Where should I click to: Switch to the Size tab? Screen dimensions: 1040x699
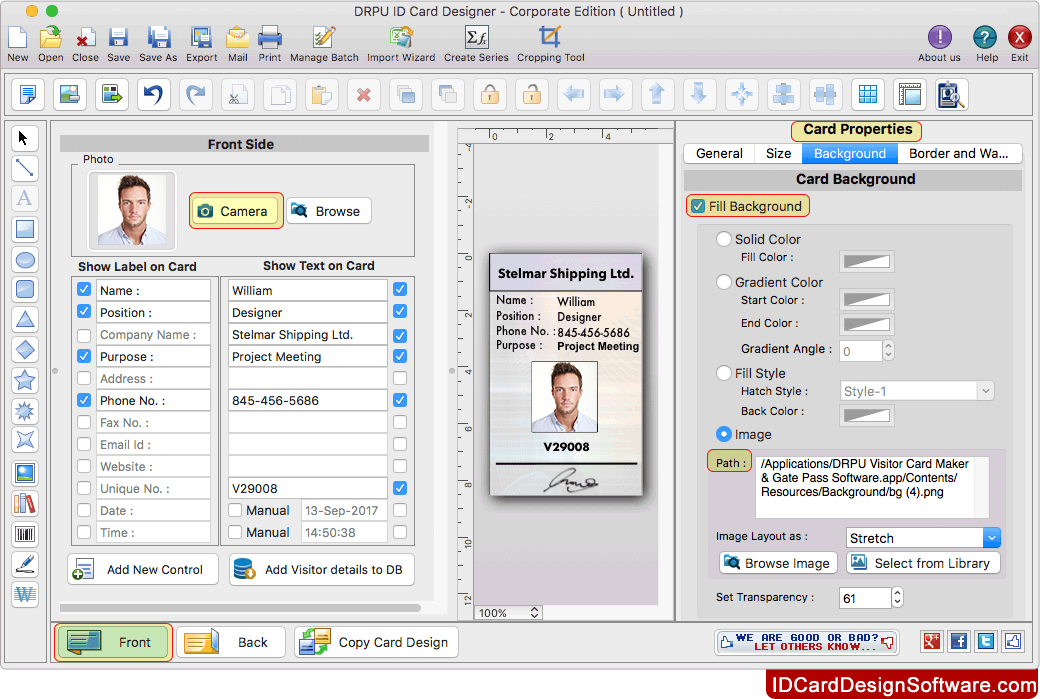778,153
